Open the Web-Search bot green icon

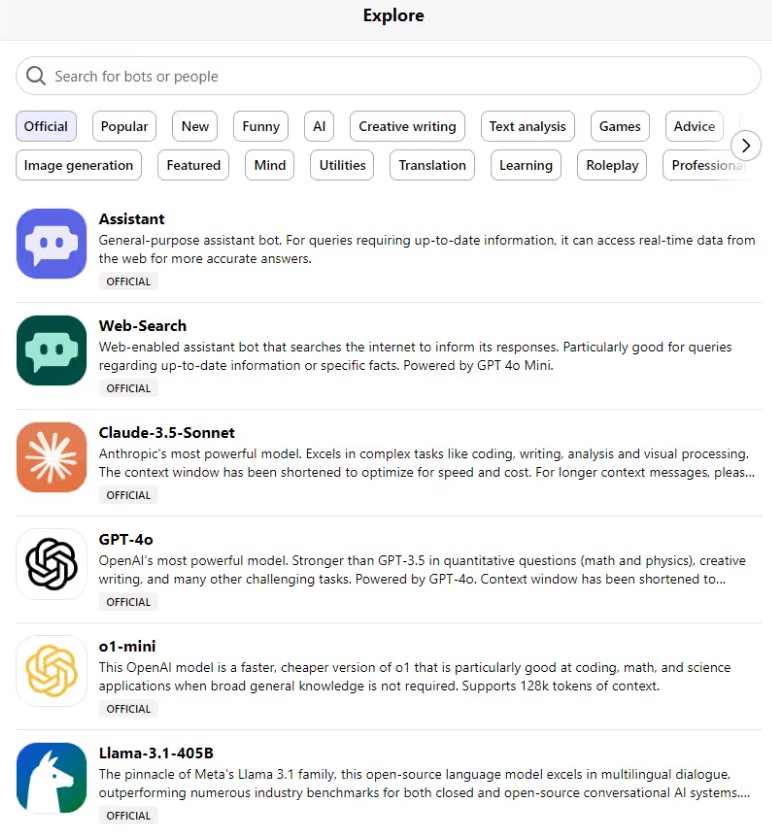pos(51,350)
